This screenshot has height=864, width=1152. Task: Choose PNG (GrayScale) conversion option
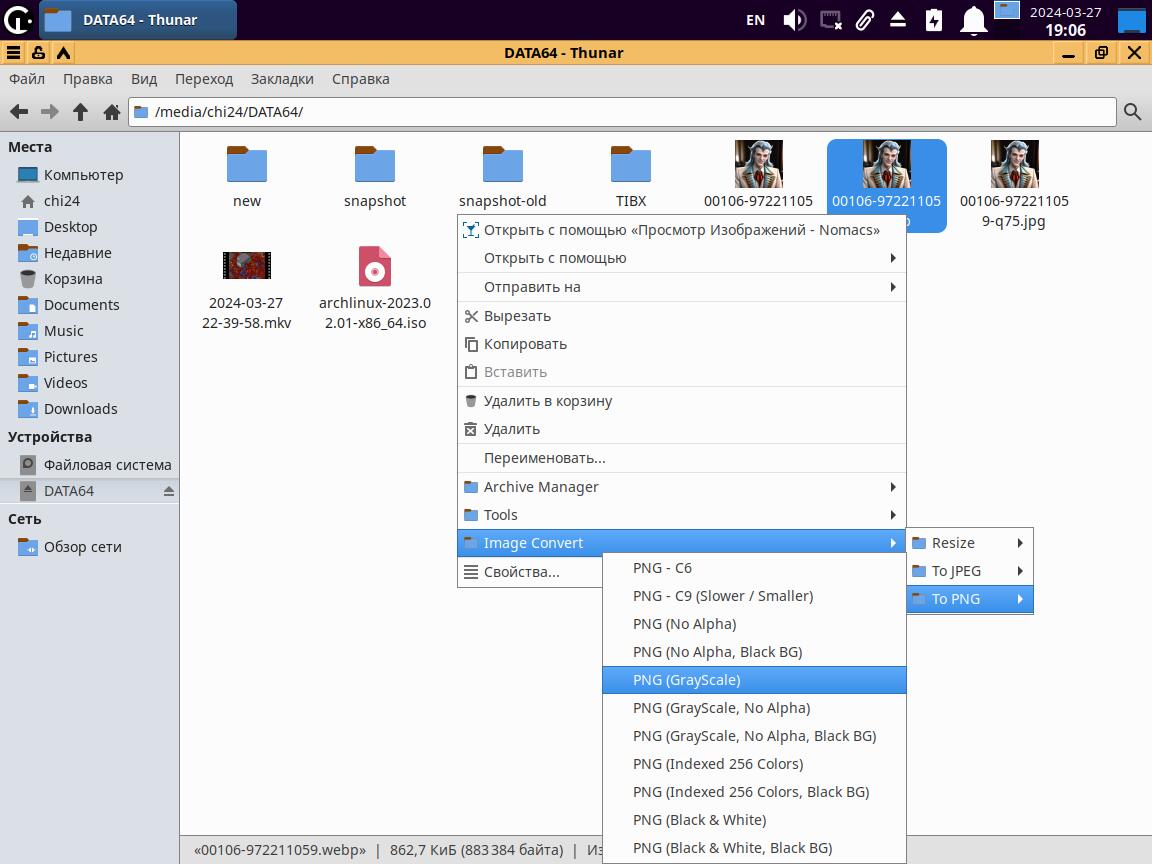coord(754,680)
